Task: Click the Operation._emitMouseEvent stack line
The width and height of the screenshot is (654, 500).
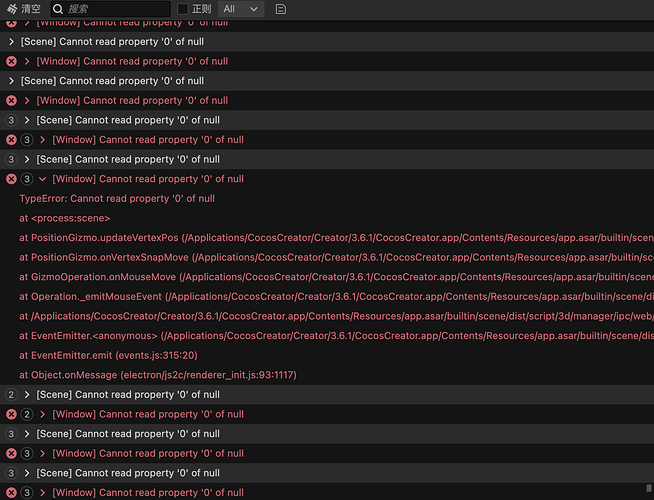Action: [336, 296]
